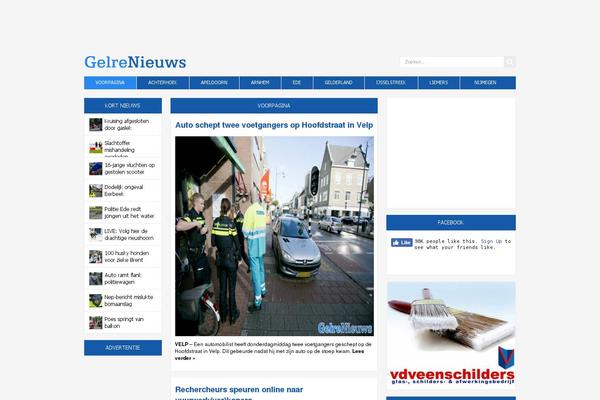The width and height of the screenshot is (600, 400).
Task: Go to the Liemers section
Action: click(x=439, y=83)
